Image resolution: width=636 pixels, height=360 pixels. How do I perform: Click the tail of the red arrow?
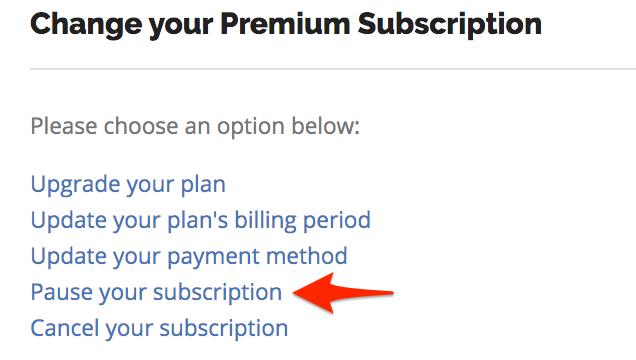pyautogui.click(x=389, y=292)
